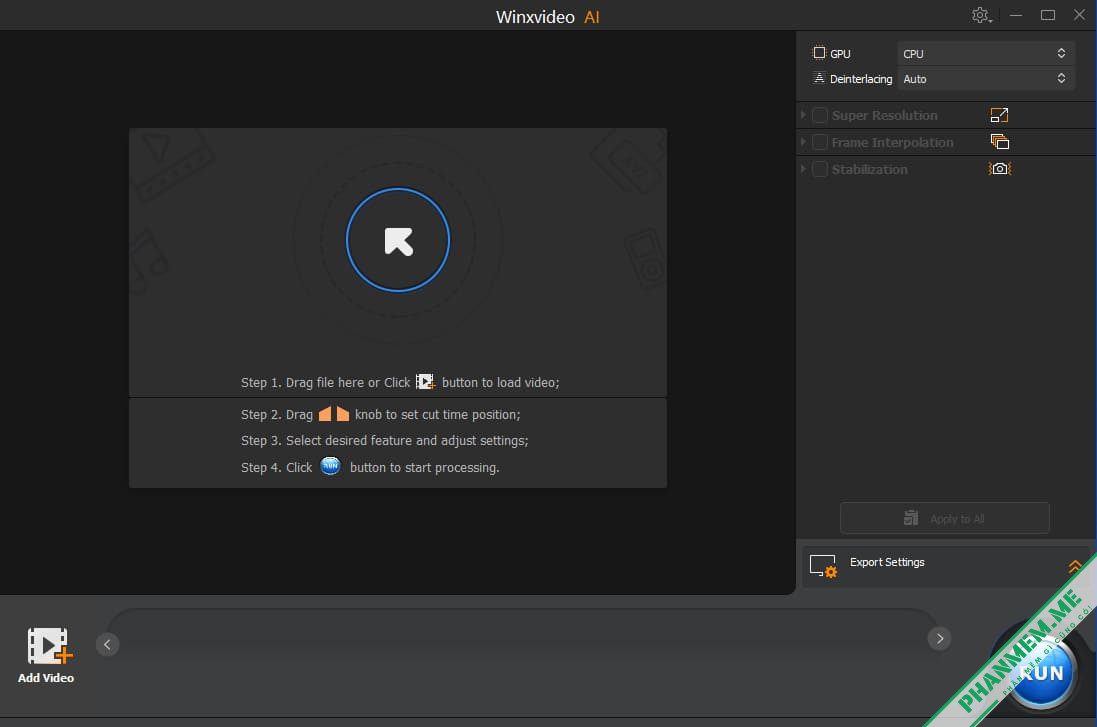The height and width of the screenshot is (727, 1097).
Task: Click the small RUN icon in Step 4
Action: coord(330,465)
